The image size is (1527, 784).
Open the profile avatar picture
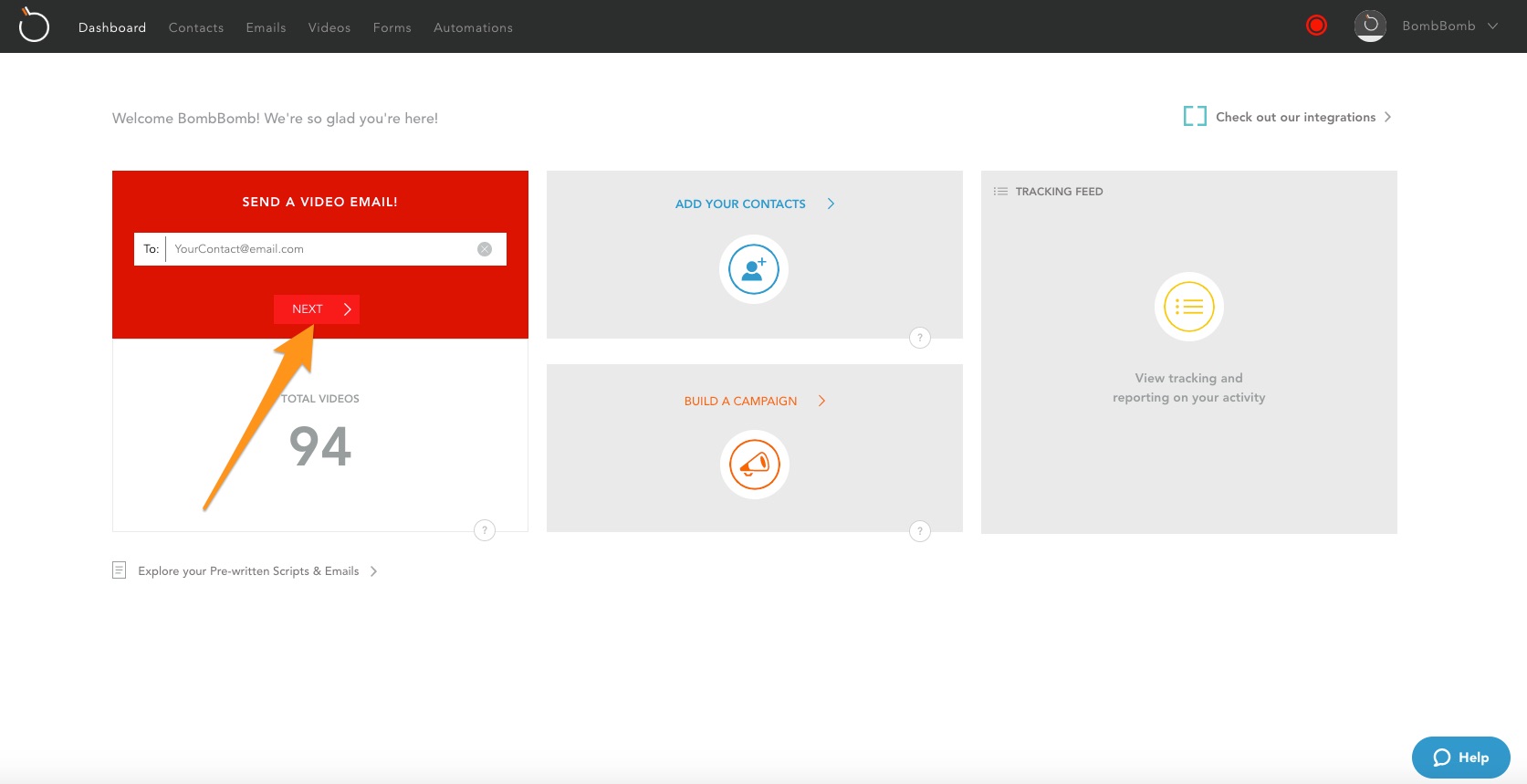click(x=1370, y=26)
